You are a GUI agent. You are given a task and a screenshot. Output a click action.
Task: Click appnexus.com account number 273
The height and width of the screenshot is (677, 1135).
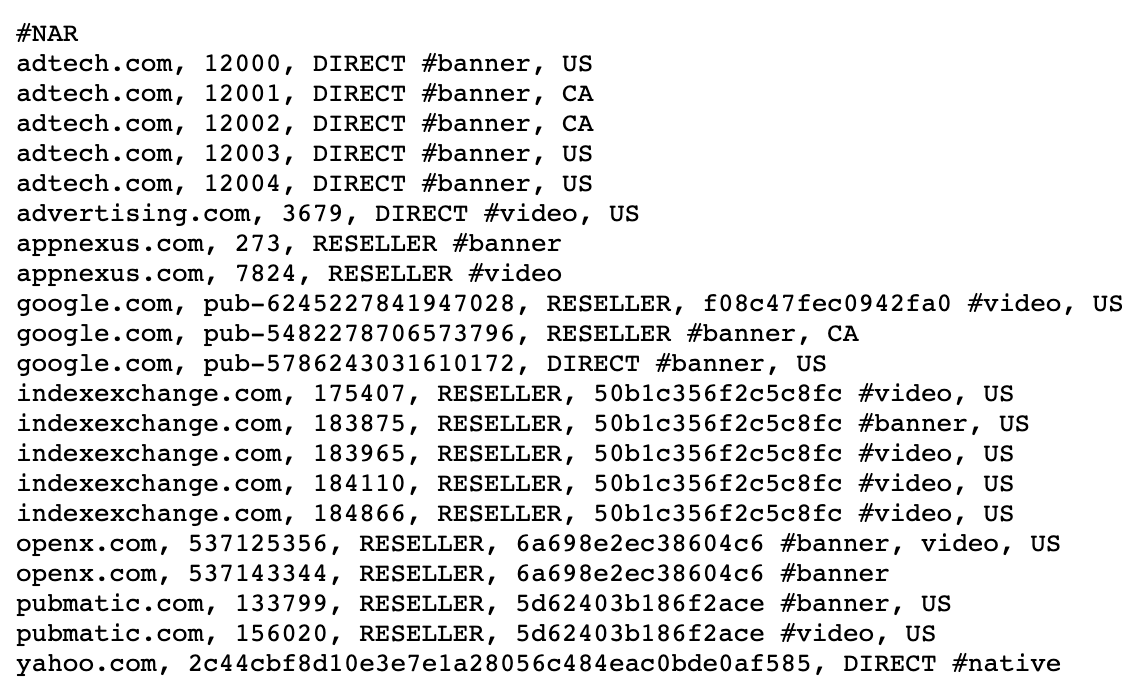(x=258, y=244)
